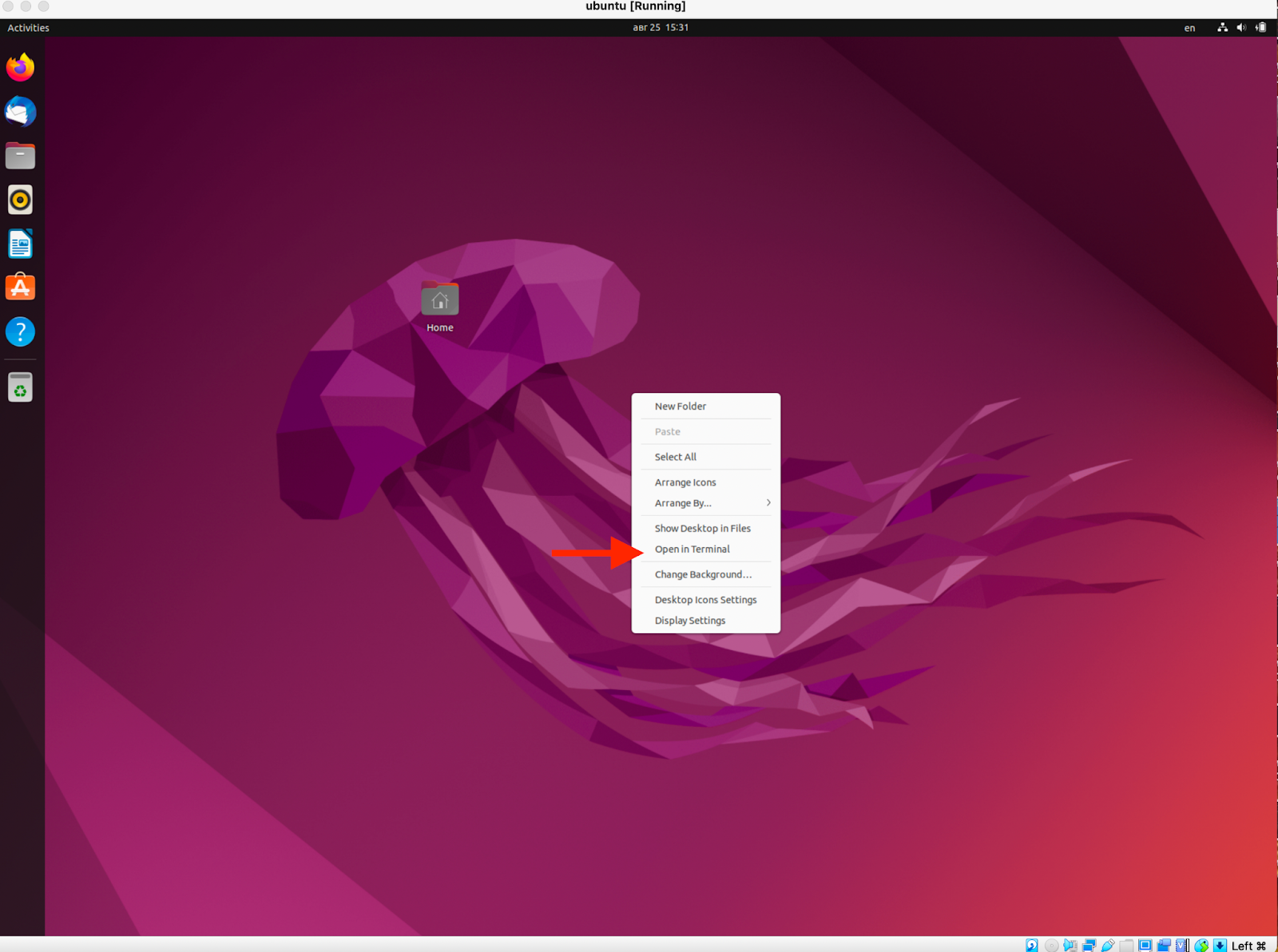The height and width of the screenshot is (952, 1278).
Task: Click Activities in the top bar
Action: coord(29,28)
